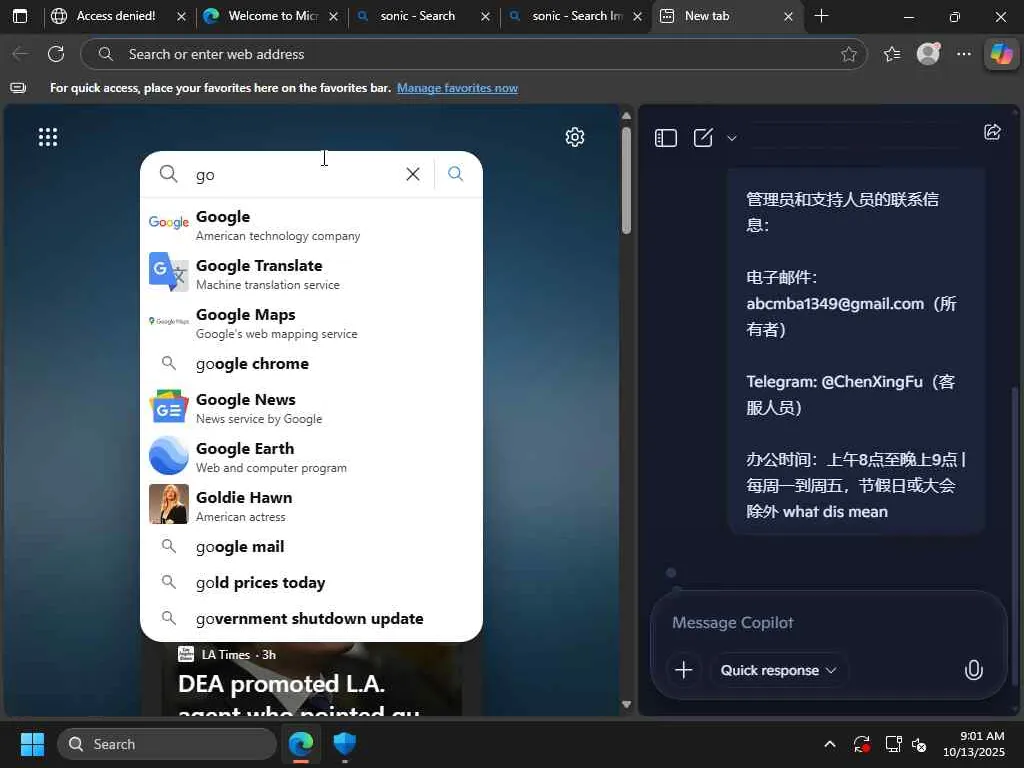
Task: Close the sonic - Search Images tab
Action: (637, 16)
